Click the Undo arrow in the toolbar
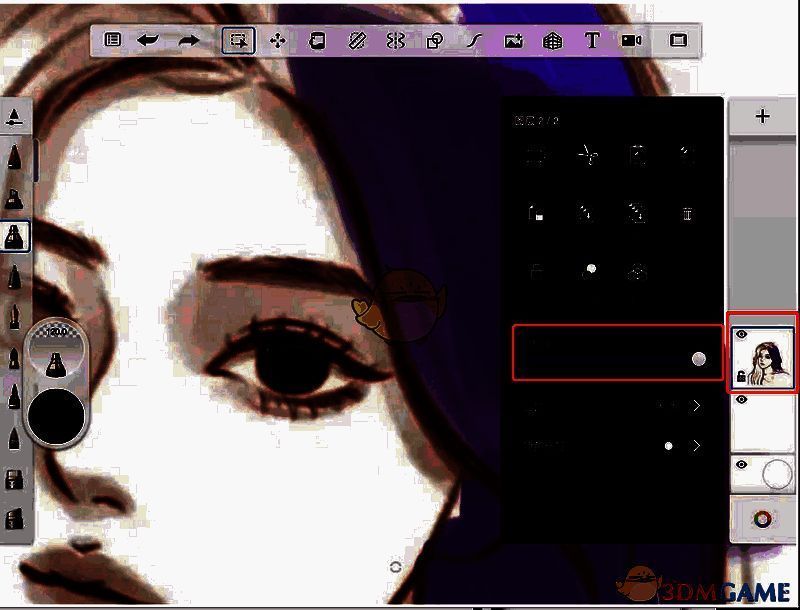 tap(147, 40)
